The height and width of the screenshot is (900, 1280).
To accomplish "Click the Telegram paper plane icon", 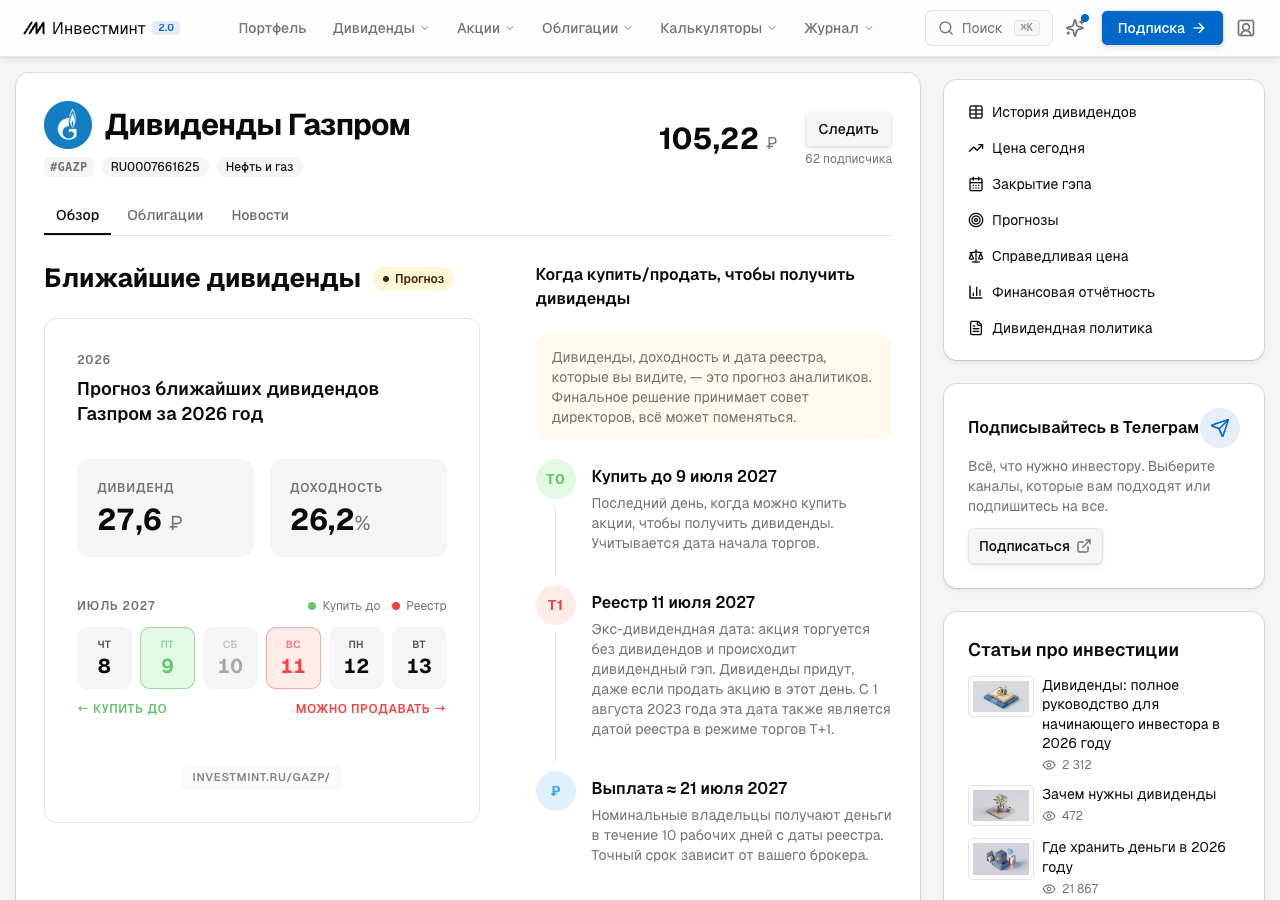I will coord(1220,428).
